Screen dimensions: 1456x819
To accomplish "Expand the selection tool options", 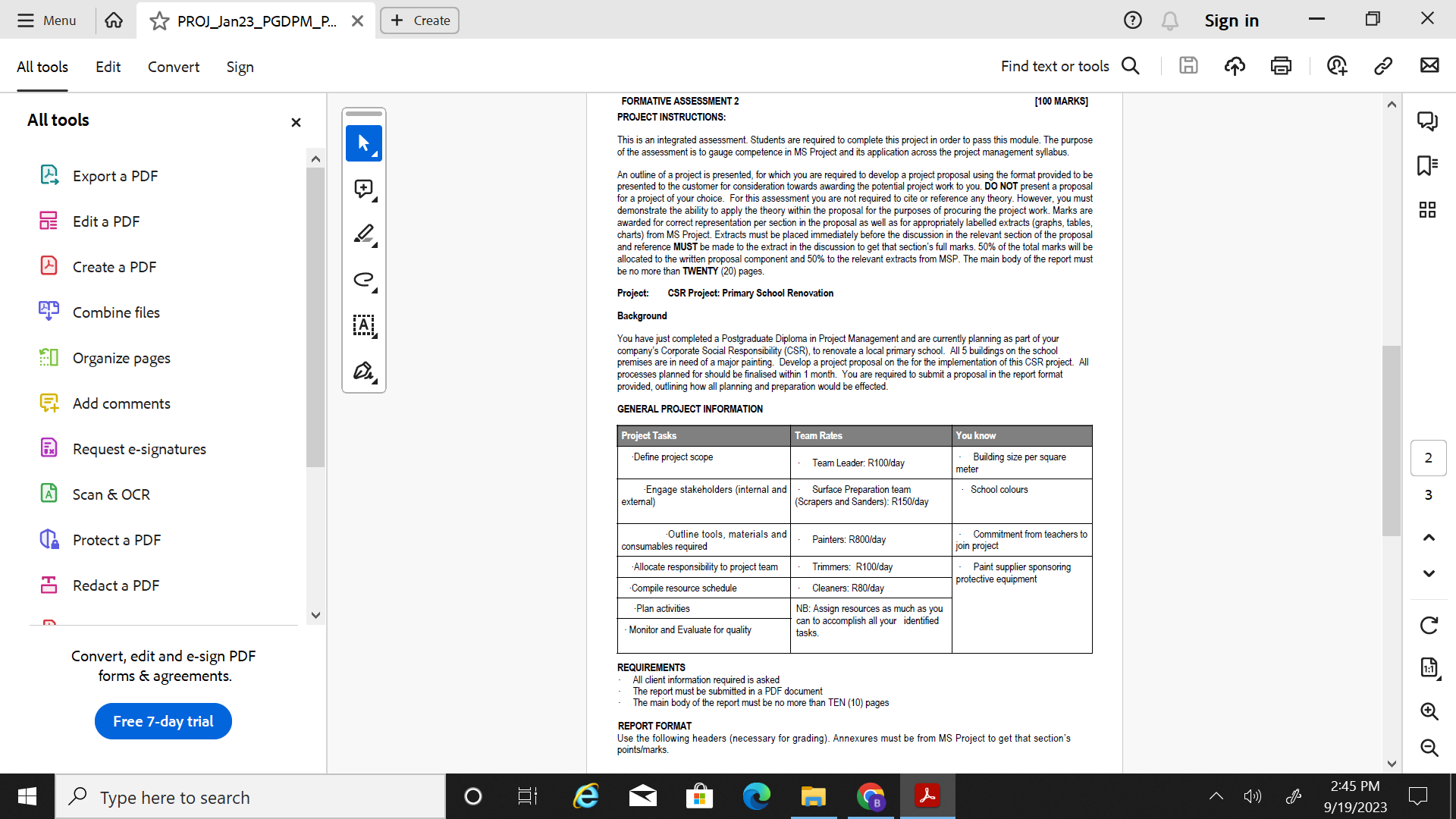I will click(x=373, y=153).
